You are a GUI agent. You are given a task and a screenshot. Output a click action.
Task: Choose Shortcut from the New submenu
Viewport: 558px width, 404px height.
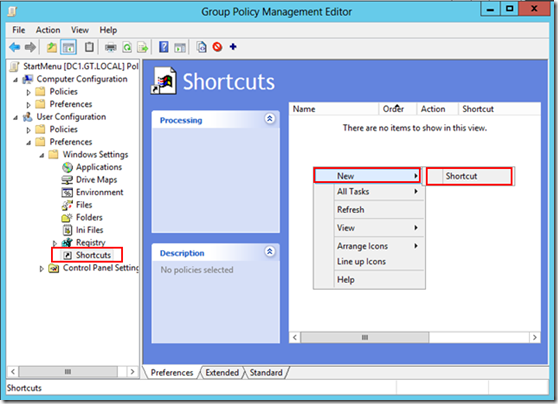tap(469, 176)
